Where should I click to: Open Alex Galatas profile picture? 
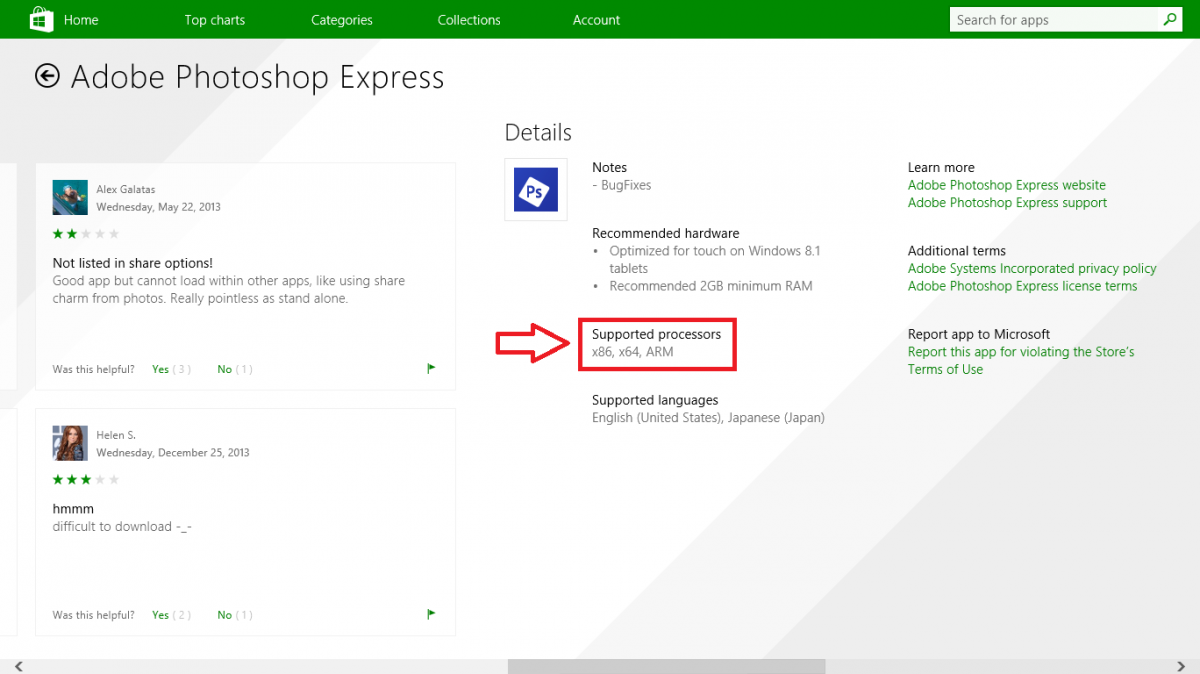click(x=70, y=198)
